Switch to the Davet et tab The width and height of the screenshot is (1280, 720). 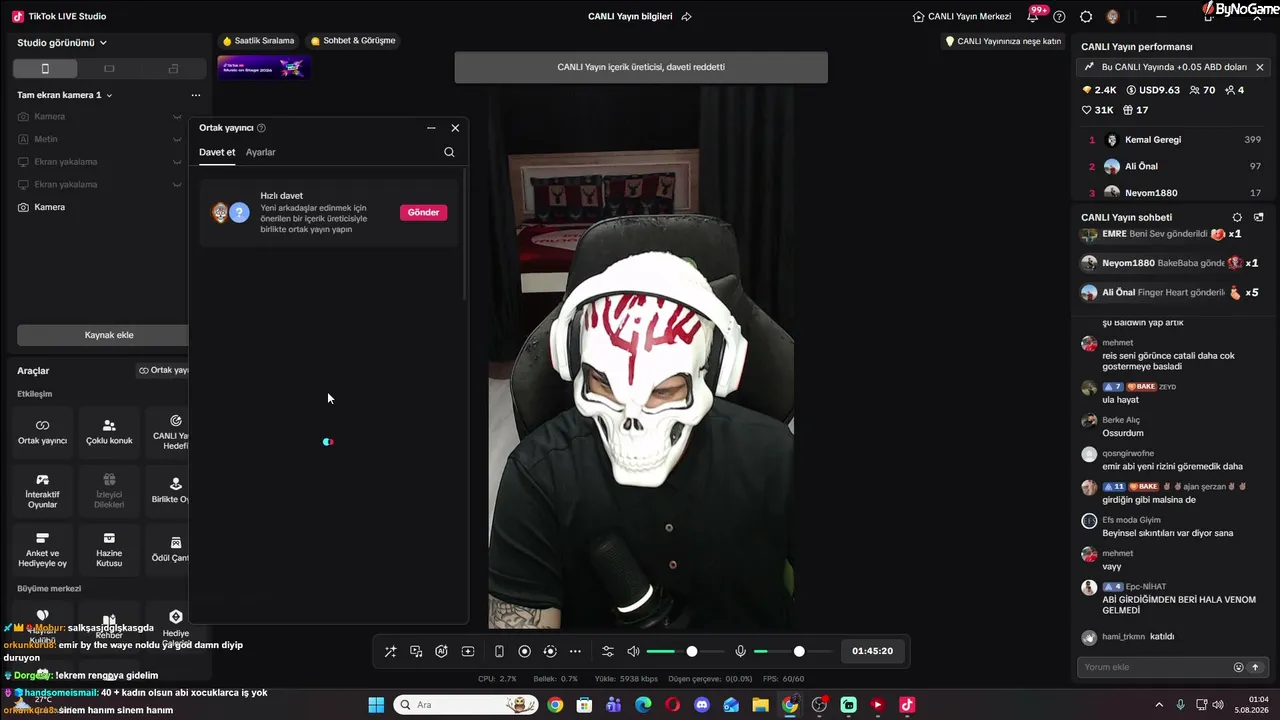[217, 152]
